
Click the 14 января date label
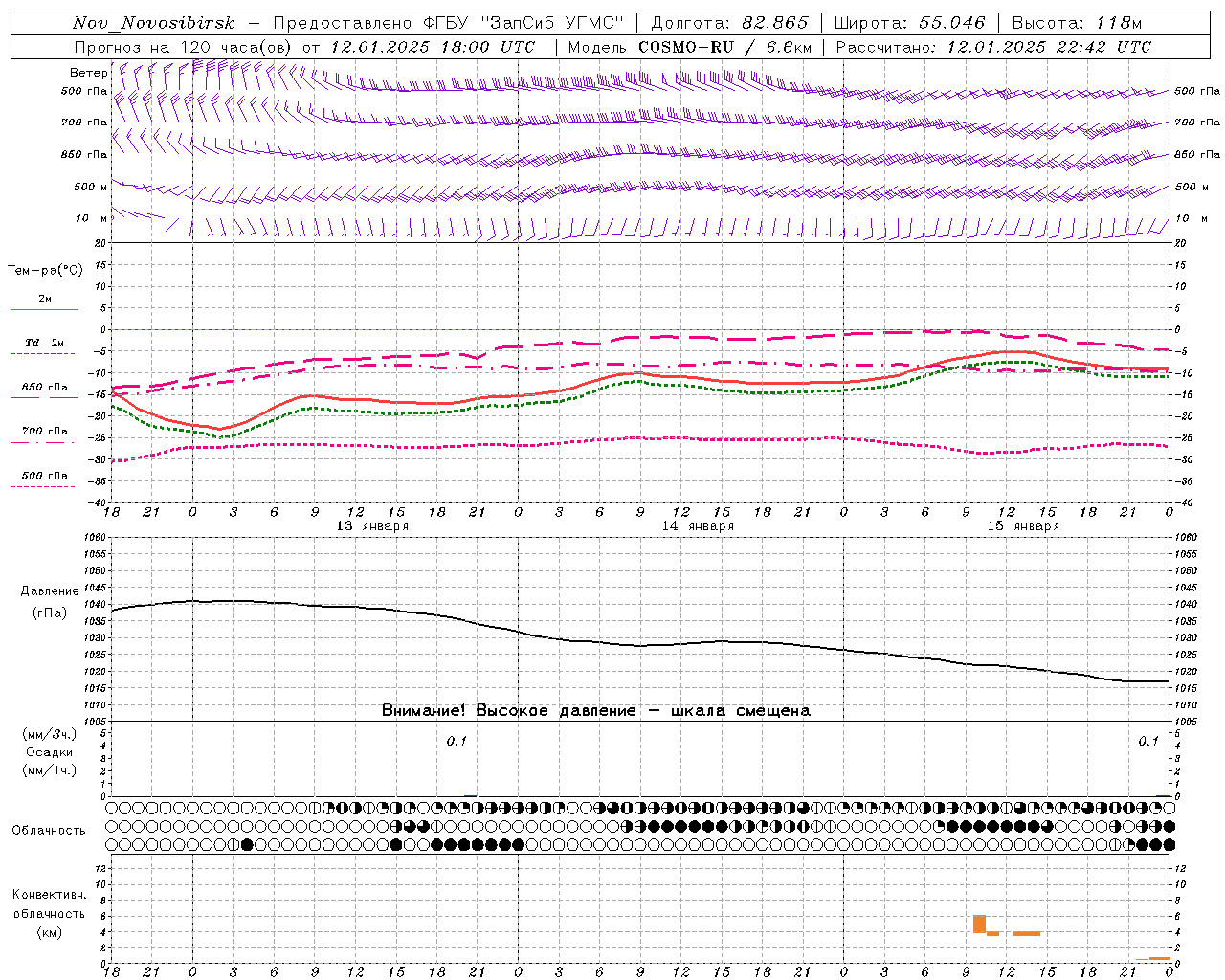[x=698, y=526]
